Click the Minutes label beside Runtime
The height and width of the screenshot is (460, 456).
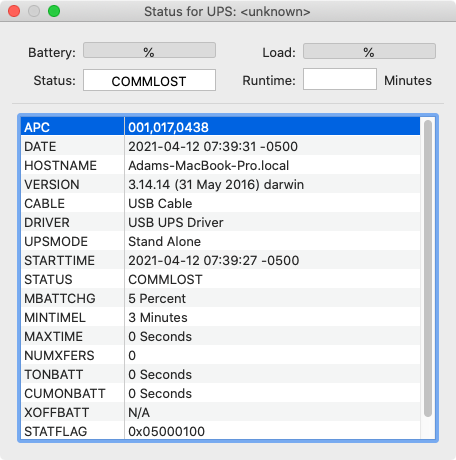(408, 80)
